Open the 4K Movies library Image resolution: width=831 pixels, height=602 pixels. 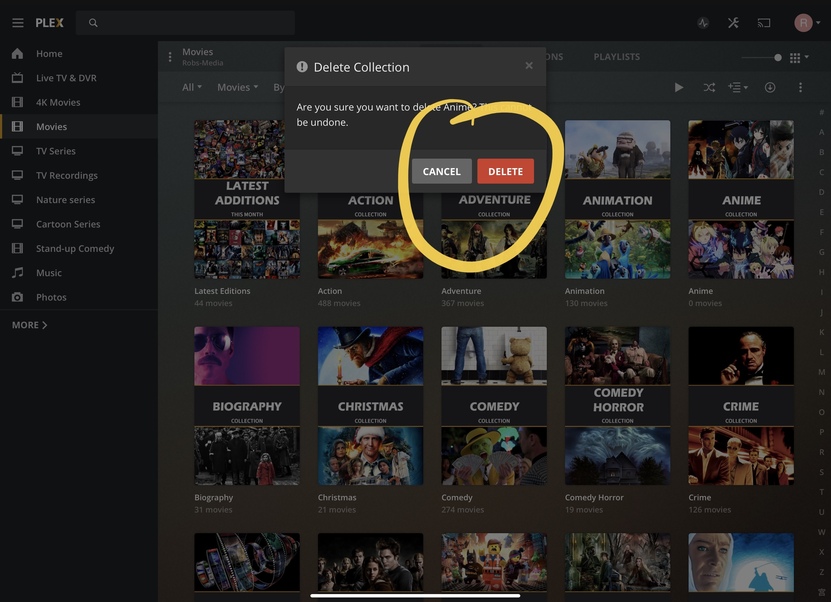[79, 102]
